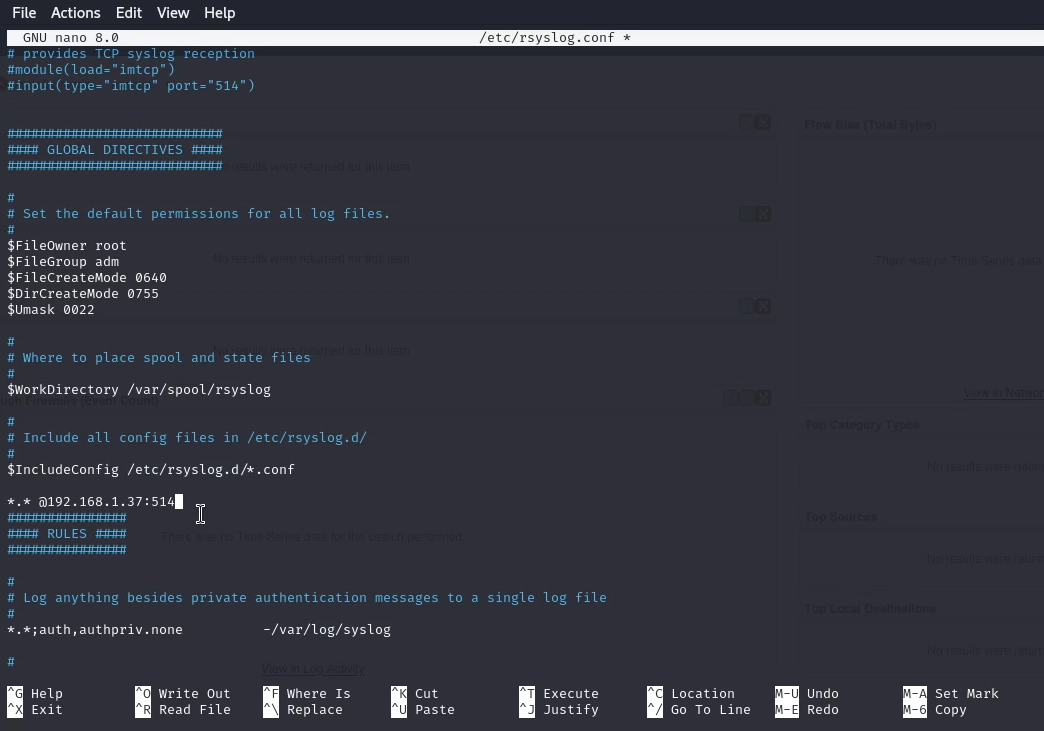Click the '#input(type="imtcp" port="514")' line

(x=130, y=86)
